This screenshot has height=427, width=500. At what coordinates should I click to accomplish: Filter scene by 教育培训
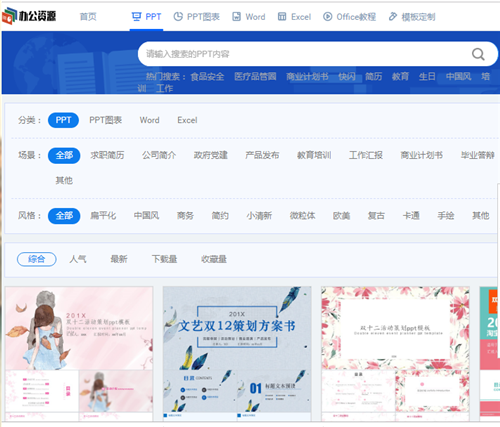(314, 155)
